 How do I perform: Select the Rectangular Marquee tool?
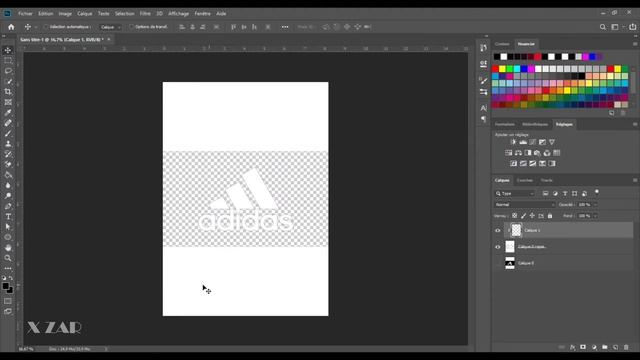(x=8, y=60)
